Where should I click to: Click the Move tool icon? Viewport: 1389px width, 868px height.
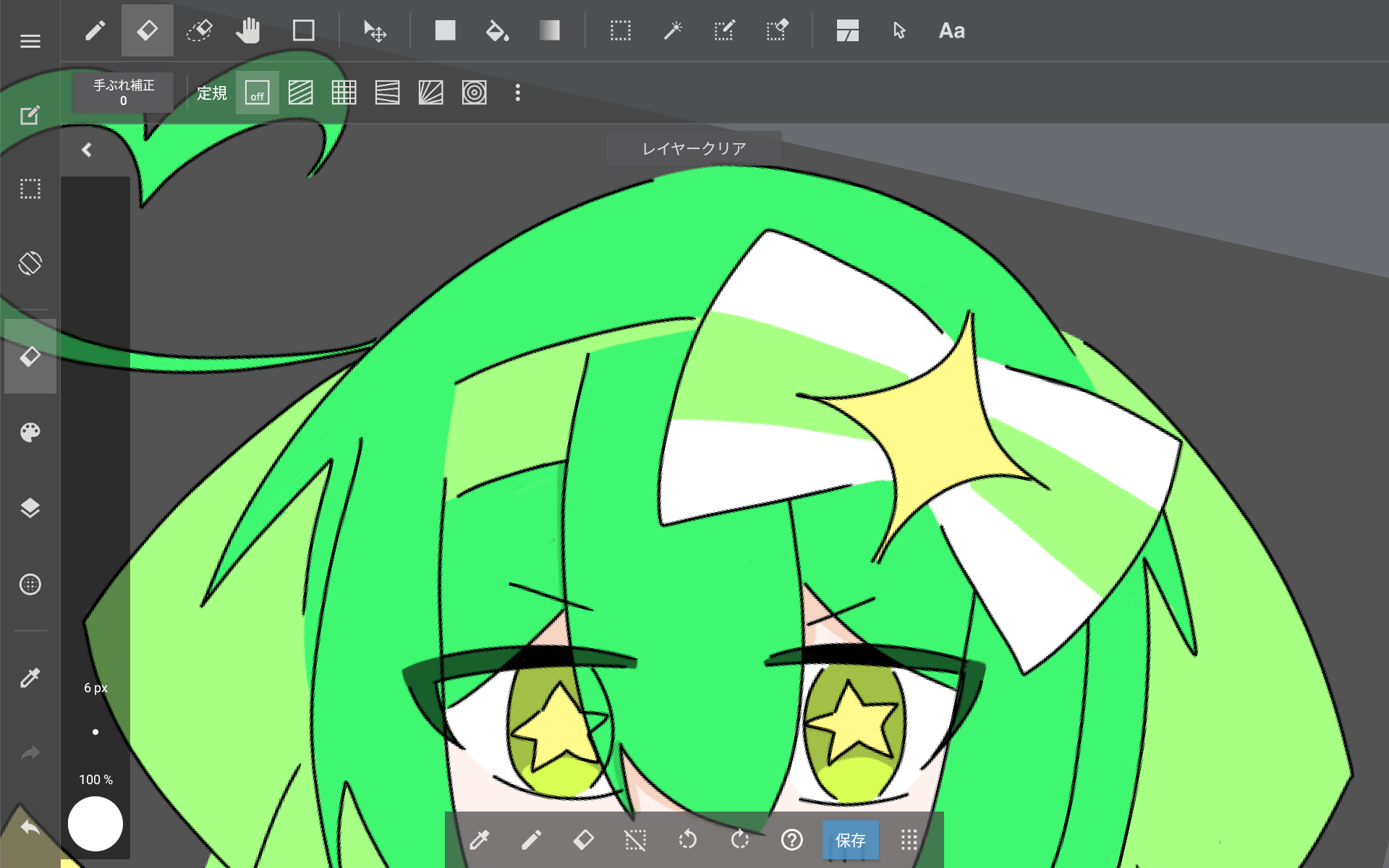click(x=375, y=31)
